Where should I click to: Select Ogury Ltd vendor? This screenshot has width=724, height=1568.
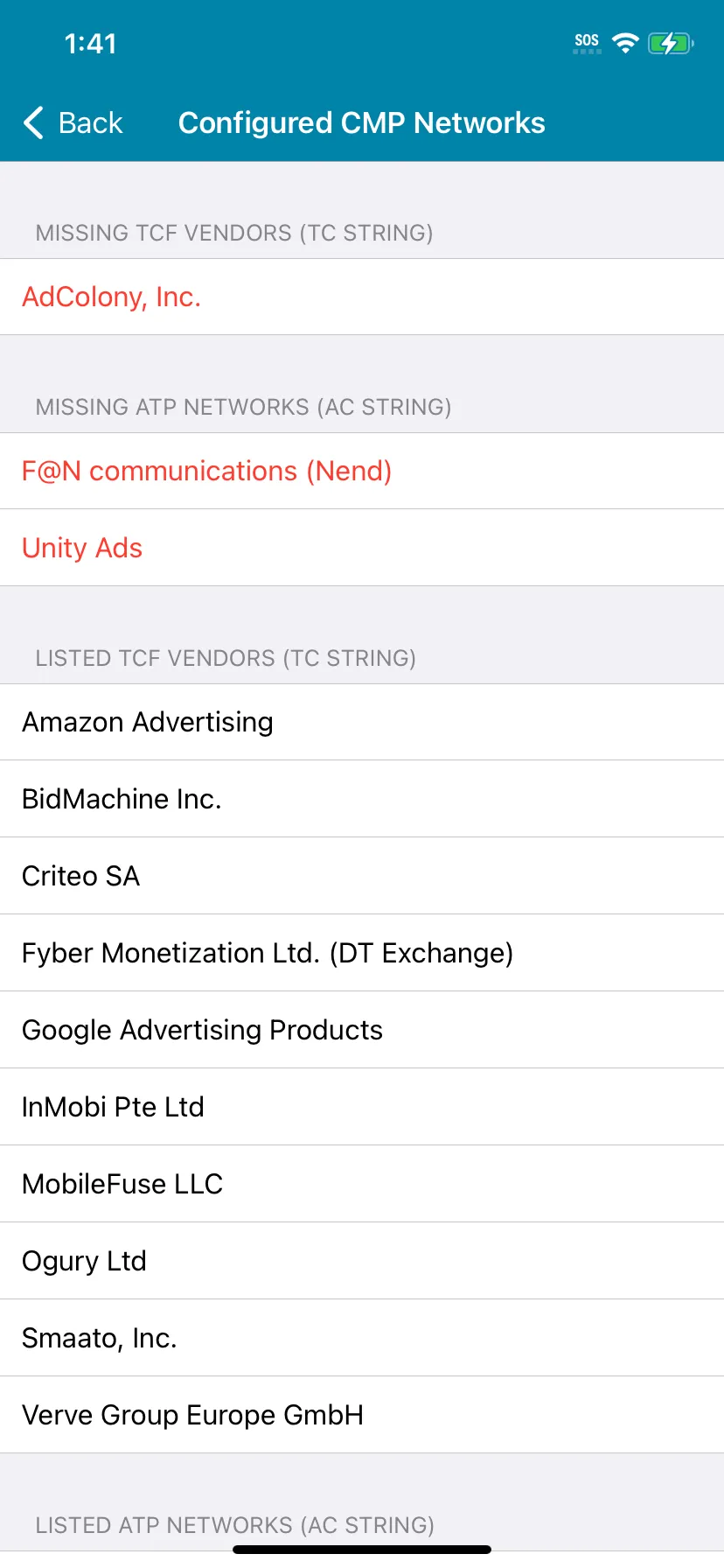[83, 1261]
